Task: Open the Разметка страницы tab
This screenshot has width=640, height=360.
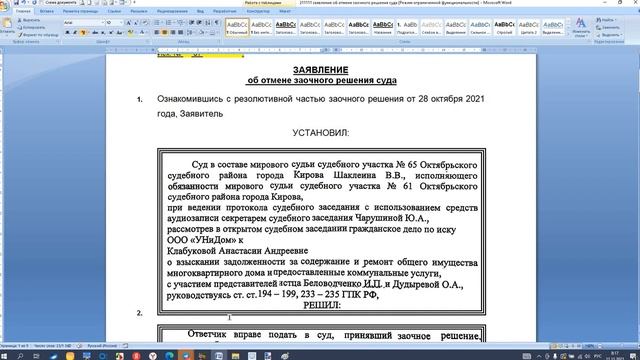Action: [80, 11]
